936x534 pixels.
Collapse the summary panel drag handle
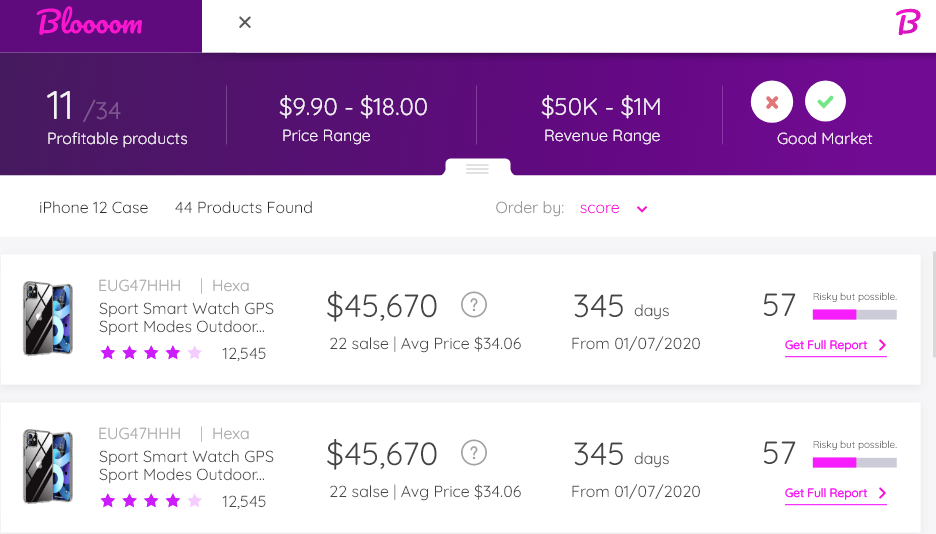click(477, 169)
